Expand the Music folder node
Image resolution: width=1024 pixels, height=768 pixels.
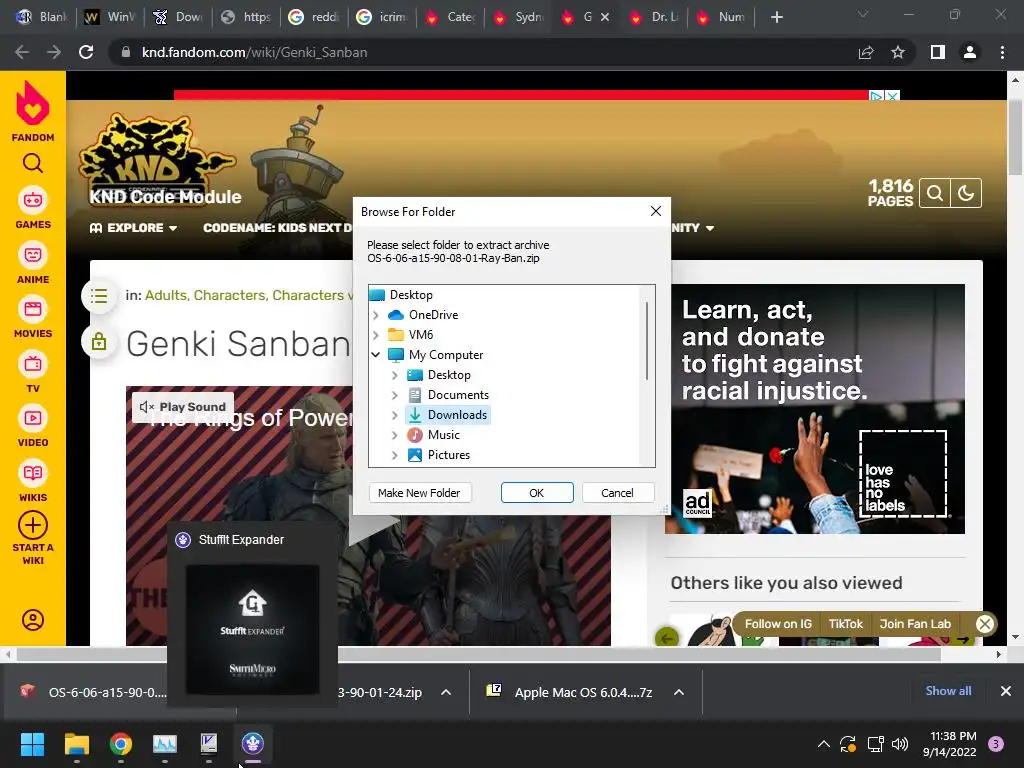(394, 435)
